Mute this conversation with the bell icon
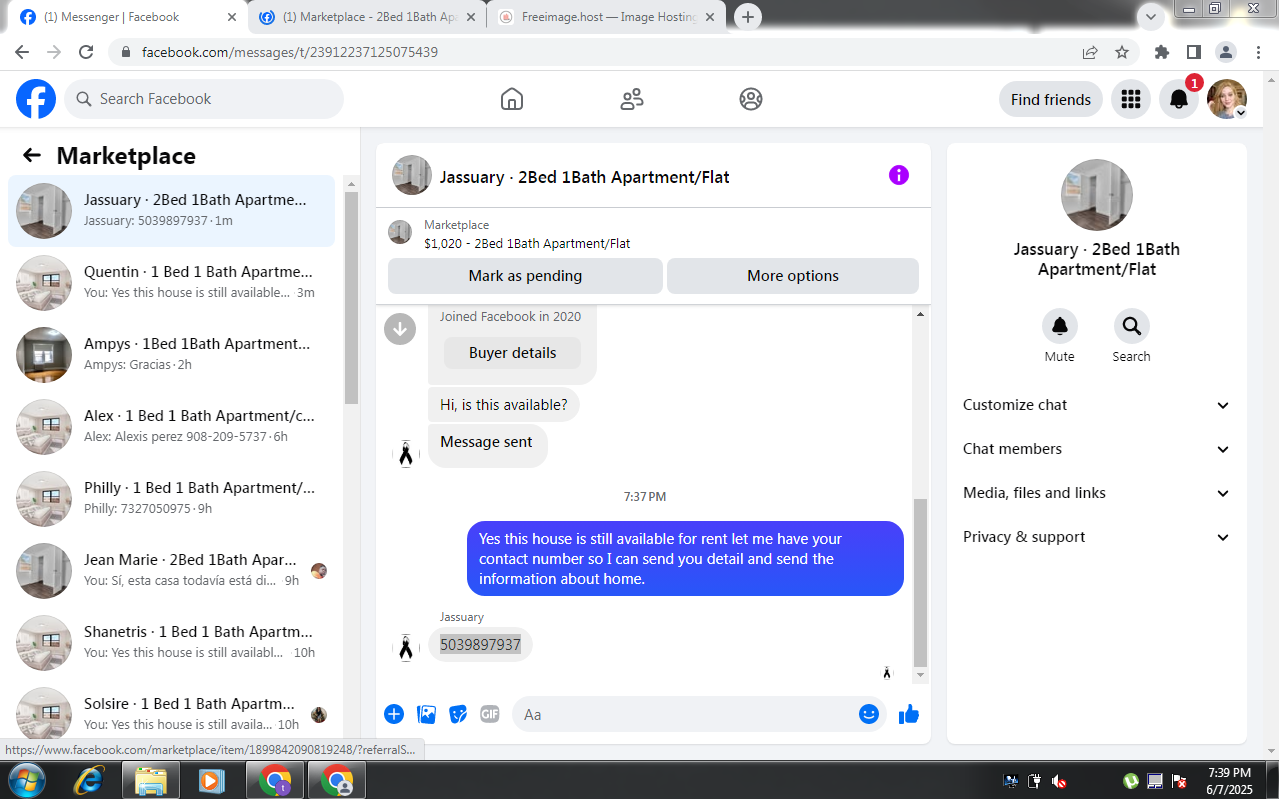This screenshot has width=1279, height=799. 1059,326
